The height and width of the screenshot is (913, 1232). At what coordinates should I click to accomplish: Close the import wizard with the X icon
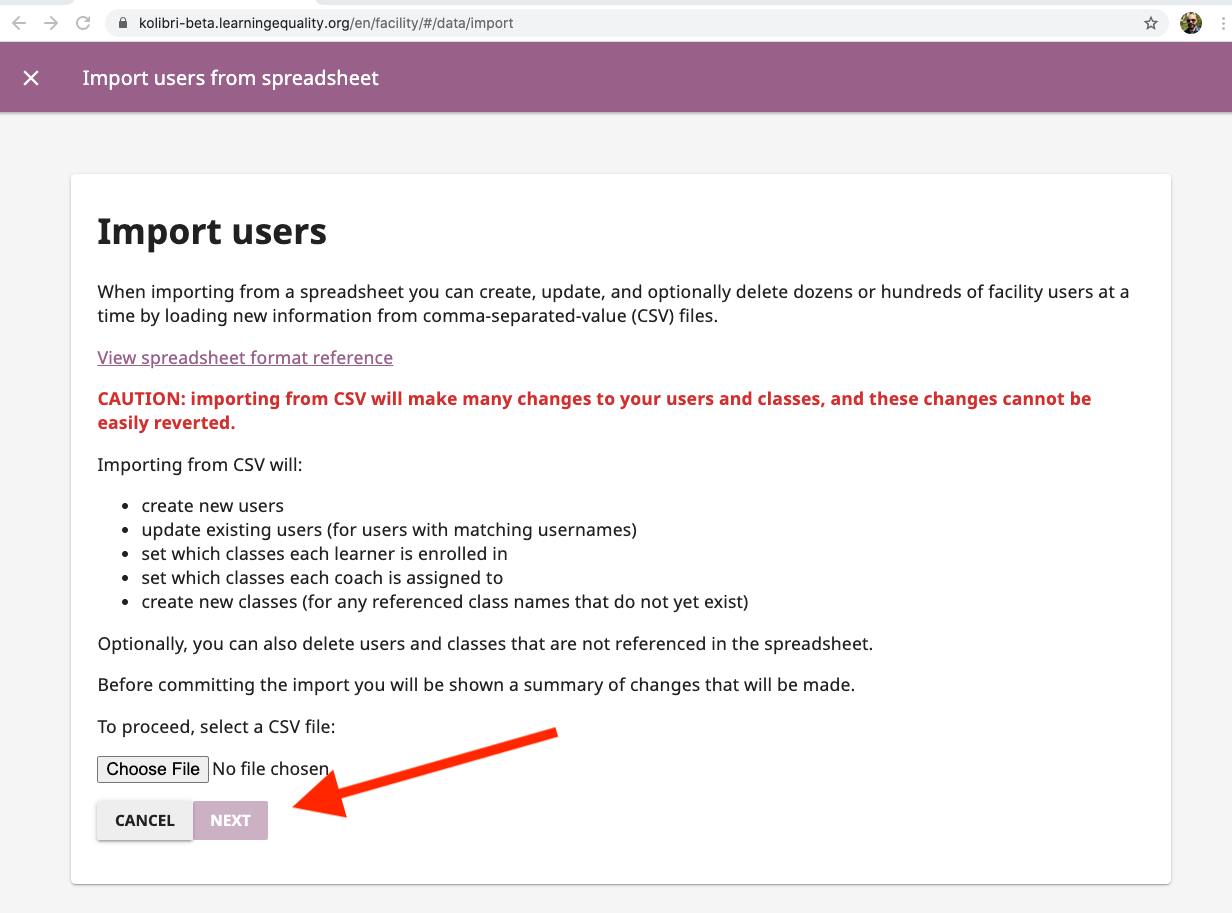pos(30,76)
